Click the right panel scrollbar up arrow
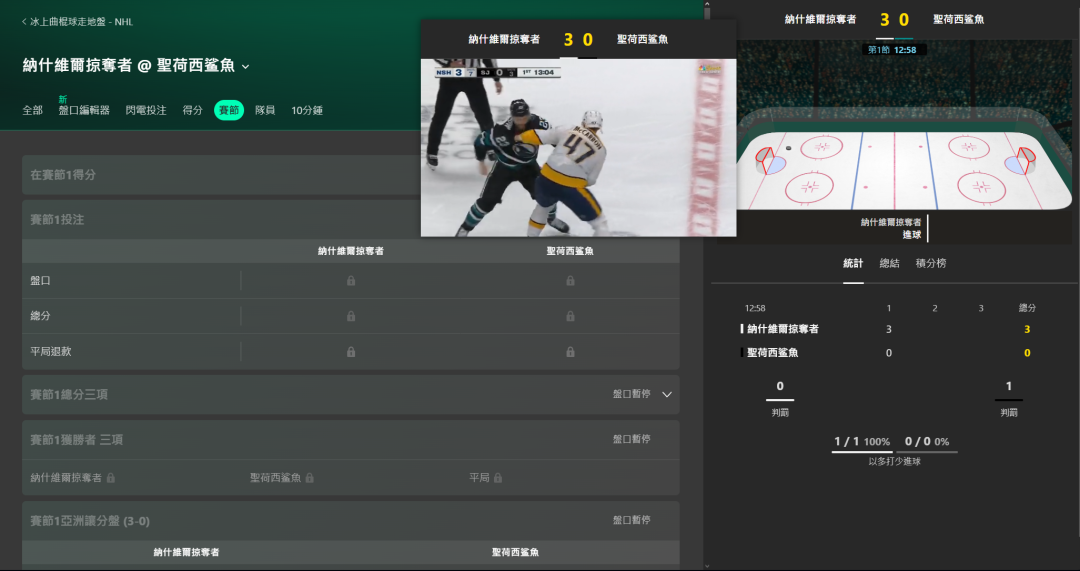1080x571 pixels. 707,5
